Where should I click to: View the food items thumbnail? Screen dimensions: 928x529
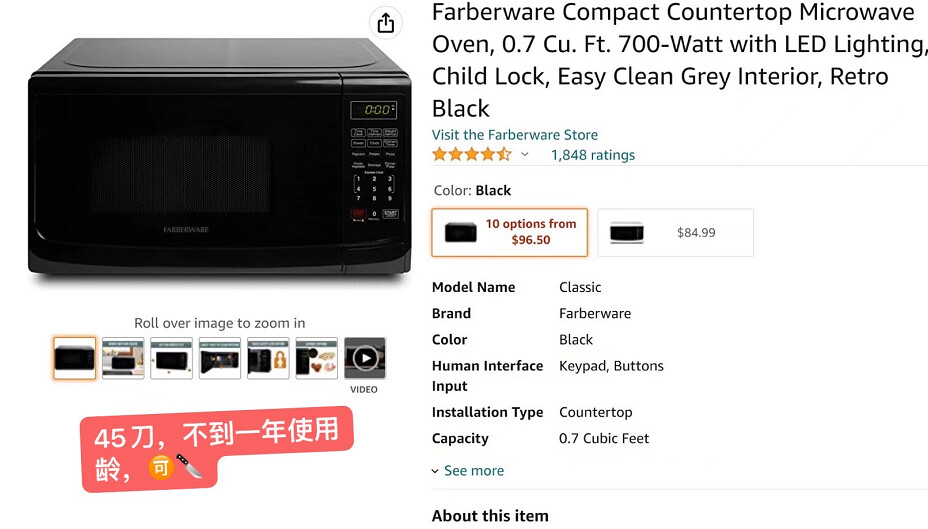pos(316,358)
